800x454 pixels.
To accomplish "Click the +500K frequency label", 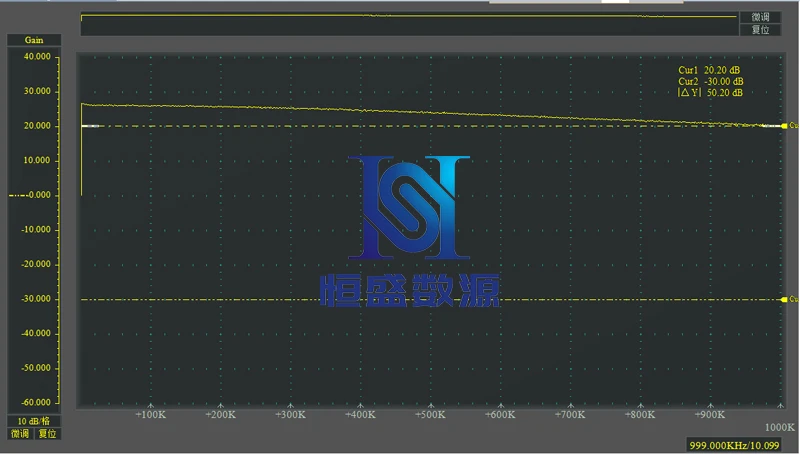I will pyautogui.click(x=430, y=415).
